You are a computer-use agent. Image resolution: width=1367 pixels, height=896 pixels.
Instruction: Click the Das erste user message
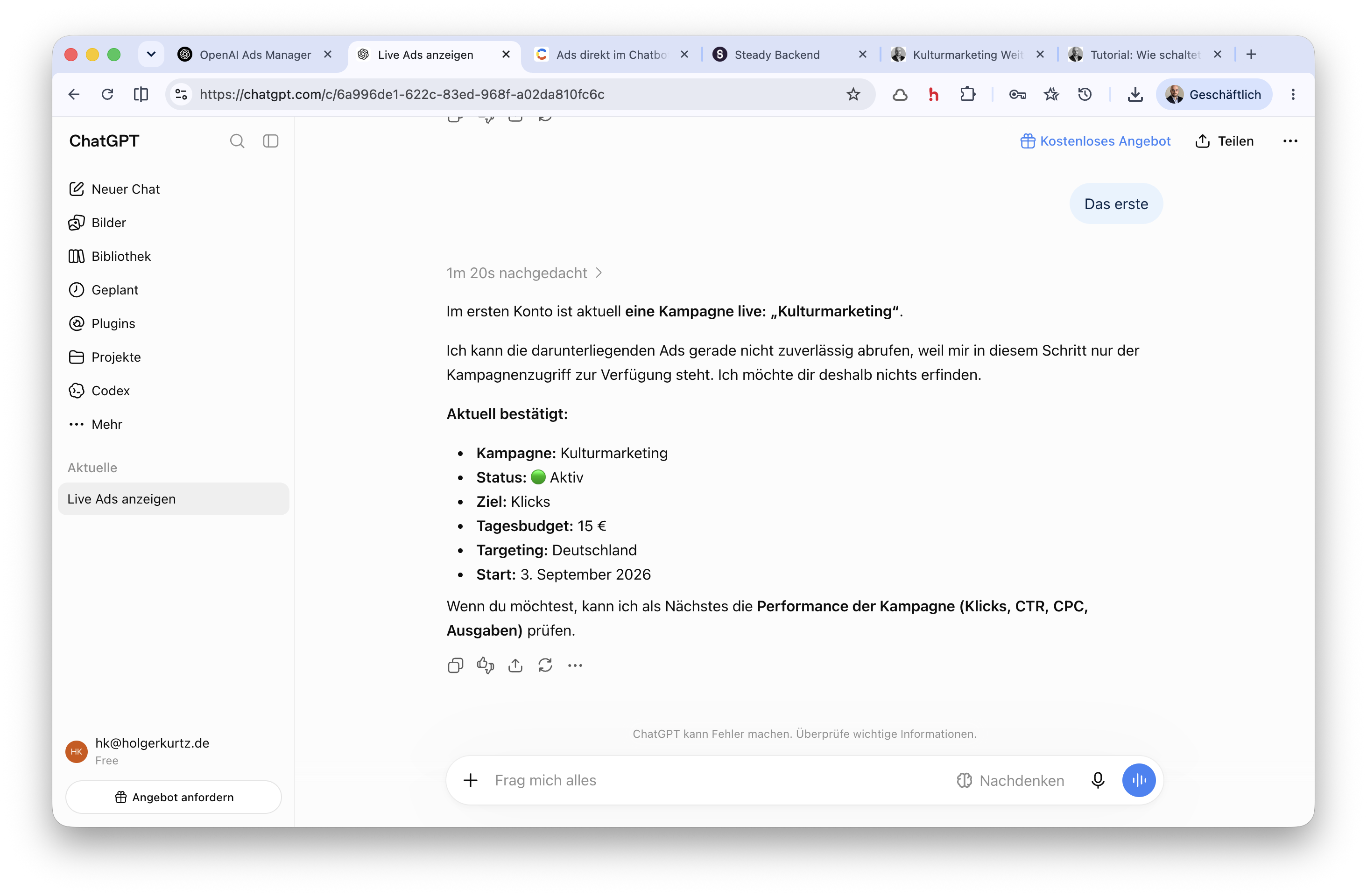1115,204
